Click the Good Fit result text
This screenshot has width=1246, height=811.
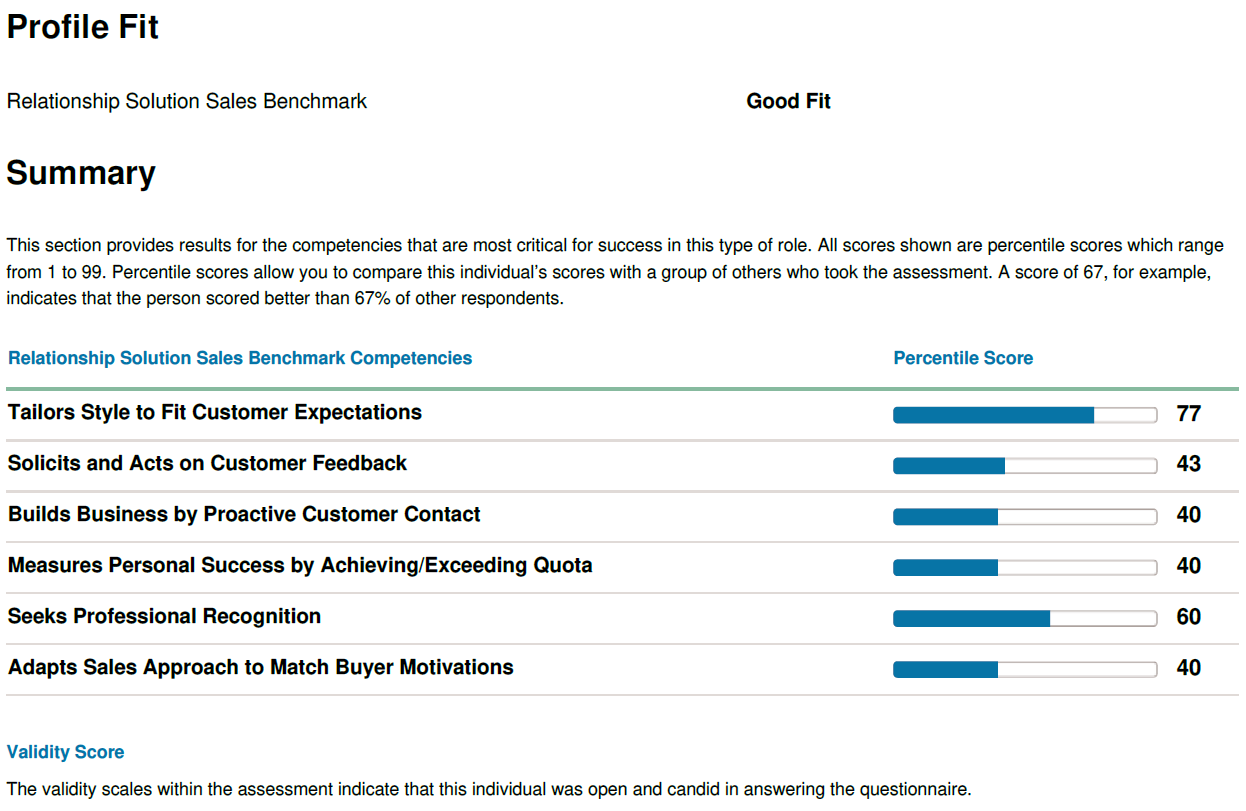click(x=789, y=102)
